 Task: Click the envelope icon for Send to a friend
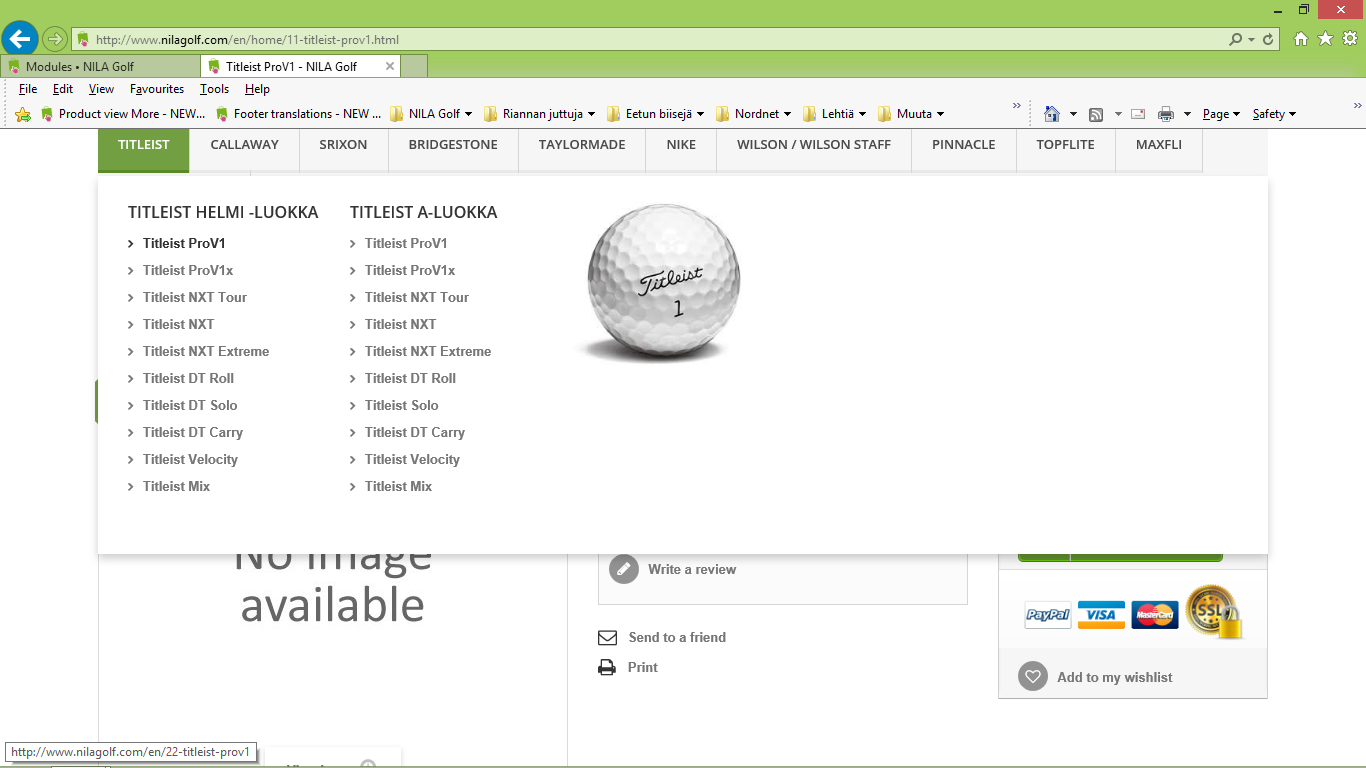coord(607,637)
